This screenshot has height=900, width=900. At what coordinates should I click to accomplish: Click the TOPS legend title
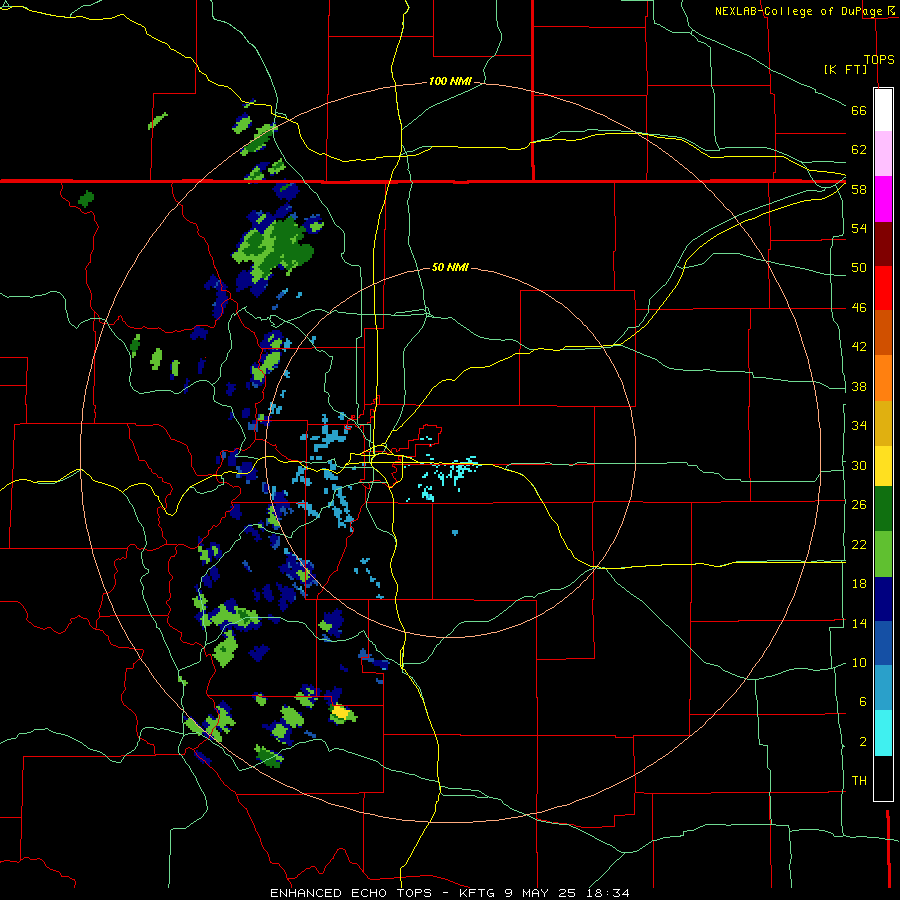pyautogui.click(x=879, y=59)
